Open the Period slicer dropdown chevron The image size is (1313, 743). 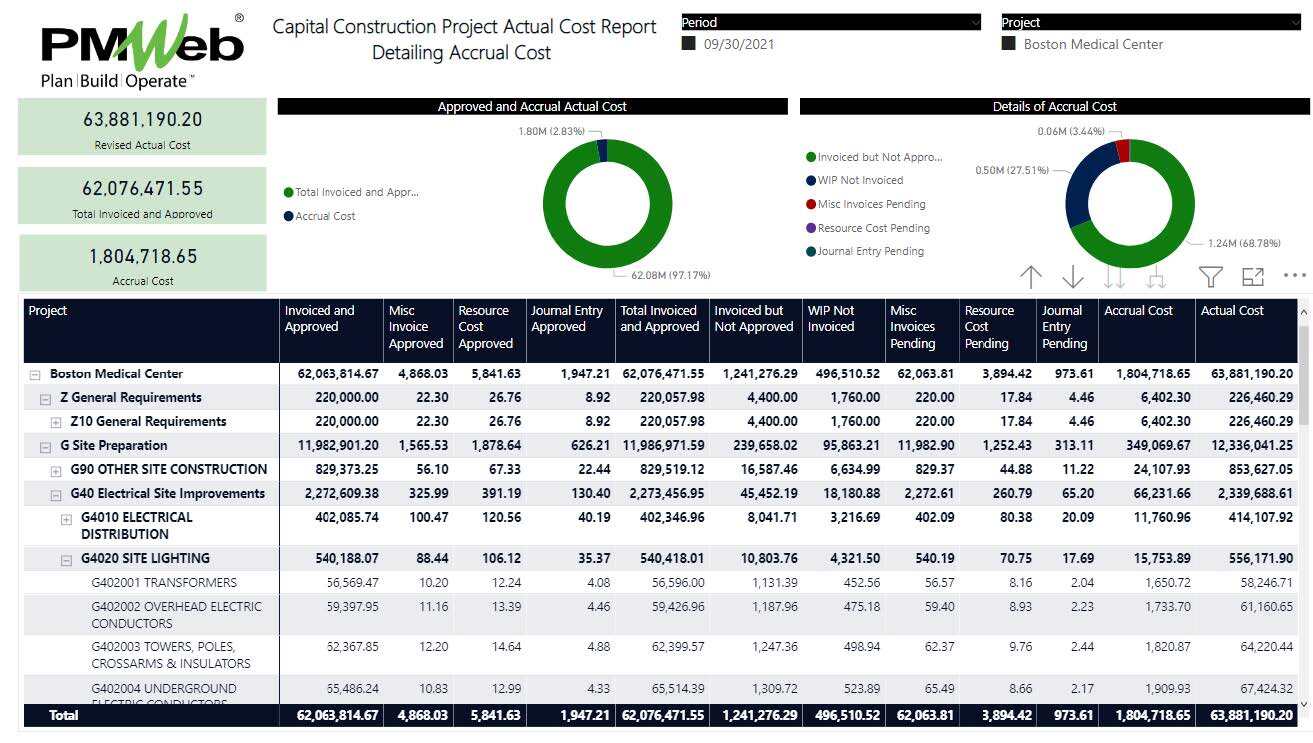pos(974,22)
